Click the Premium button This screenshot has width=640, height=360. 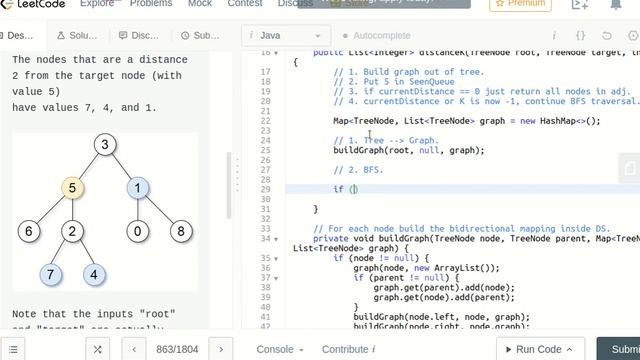click(x=520, y=4)
